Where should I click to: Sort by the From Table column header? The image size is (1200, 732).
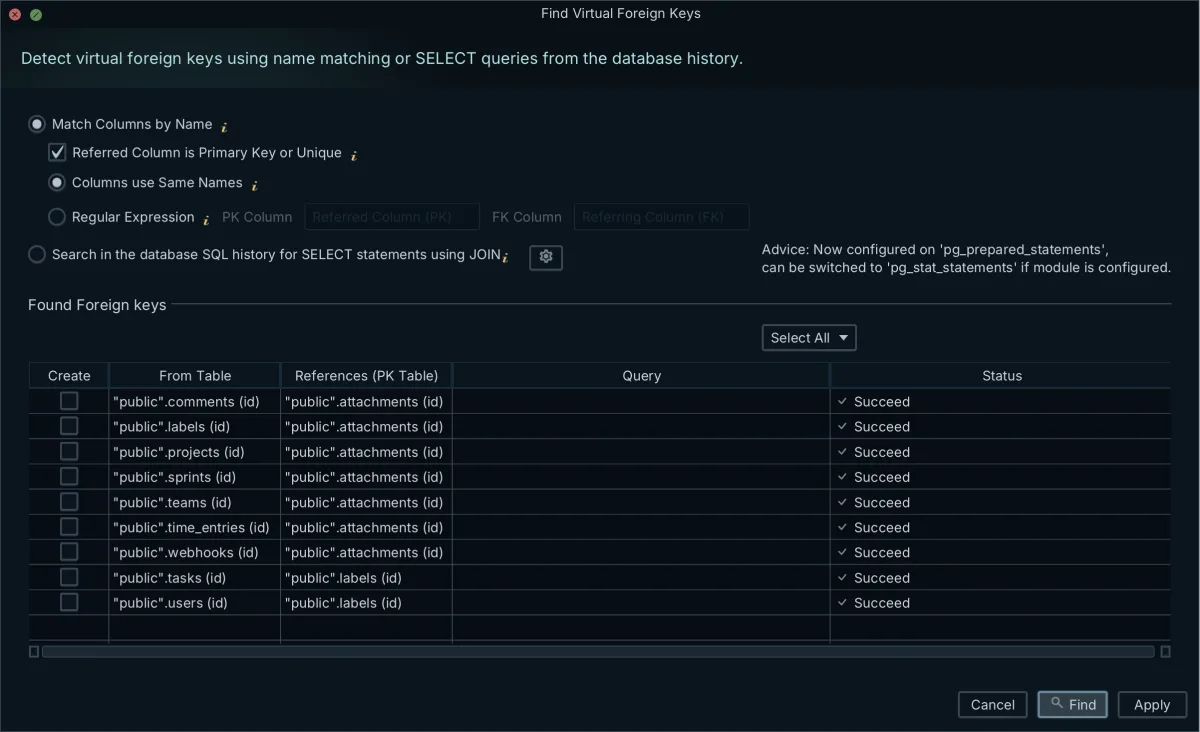pyautogui.click(x=195, y=376)
